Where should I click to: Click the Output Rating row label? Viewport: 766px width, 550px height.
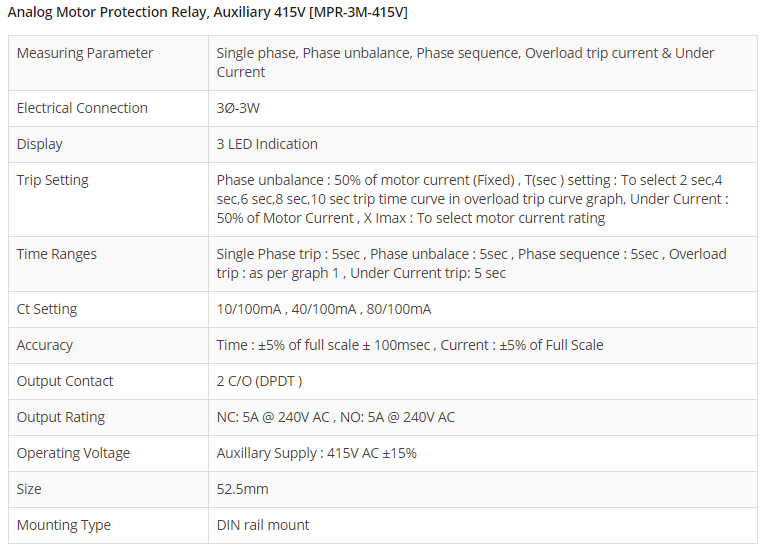coord(61,417)
